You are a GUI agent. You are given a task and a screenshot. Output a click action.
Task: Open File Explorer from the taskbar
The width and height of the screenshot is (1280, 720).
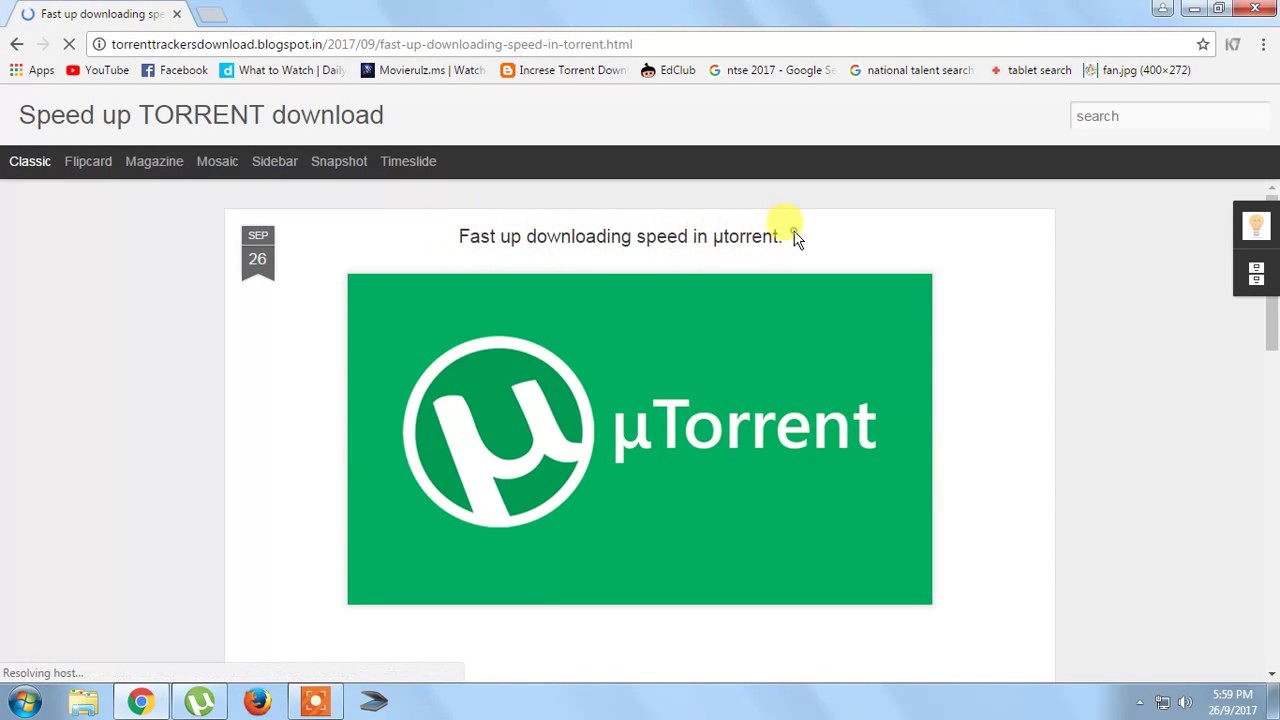coord(84,701)
